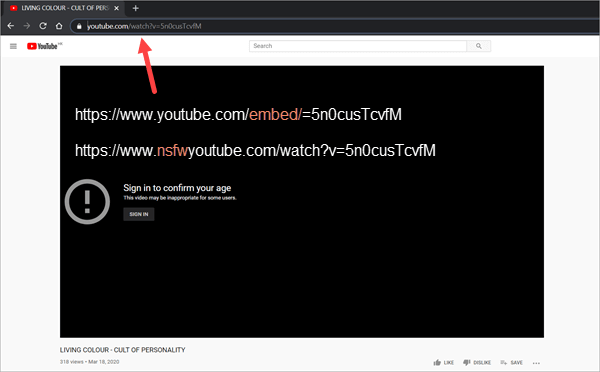Click 'This video may be inappropriate' message
Image resolution: width=600 pixels, height=372 pixels.
180,198
